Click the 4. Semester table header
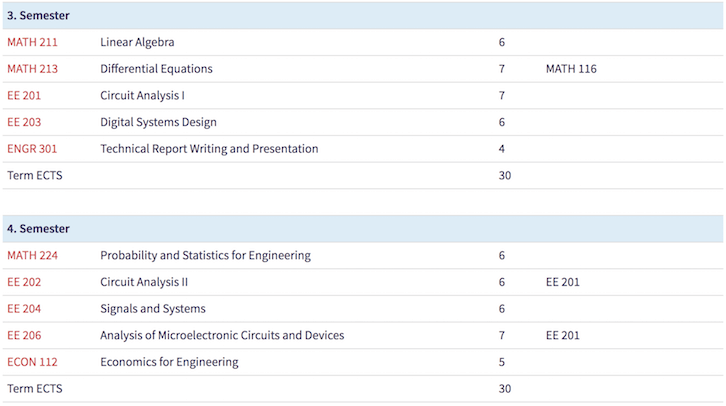726x406 pixels. point(38,229)
